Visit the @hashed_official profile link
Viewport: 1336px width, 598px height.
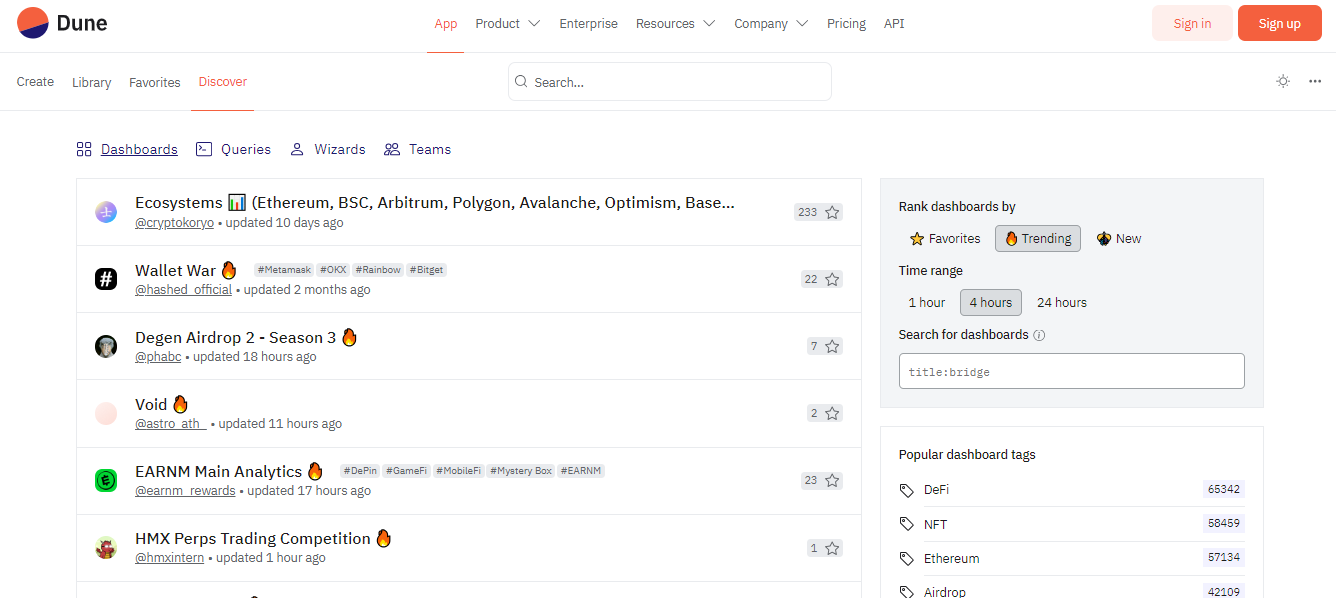pyautogui.click(x=183, y=290)
